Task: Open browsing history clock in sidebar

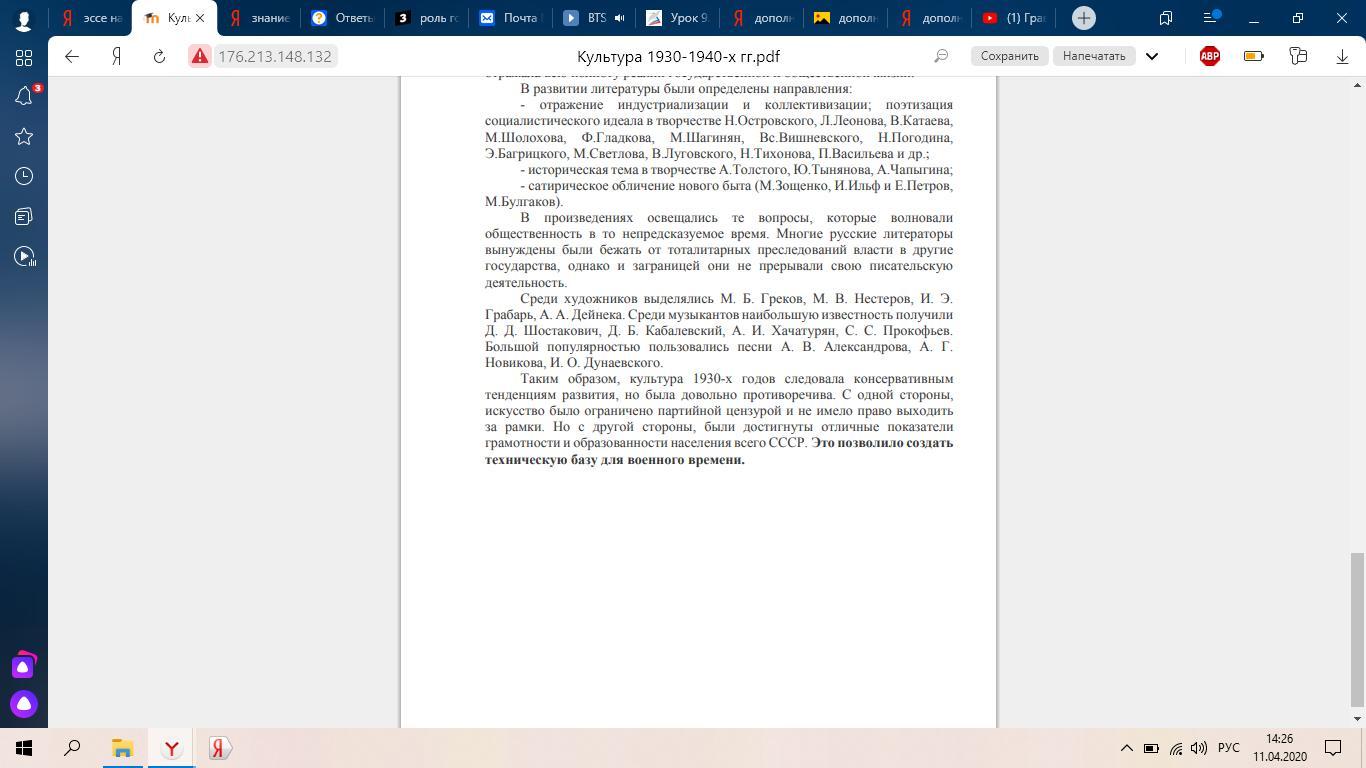Action: (24, 176)
